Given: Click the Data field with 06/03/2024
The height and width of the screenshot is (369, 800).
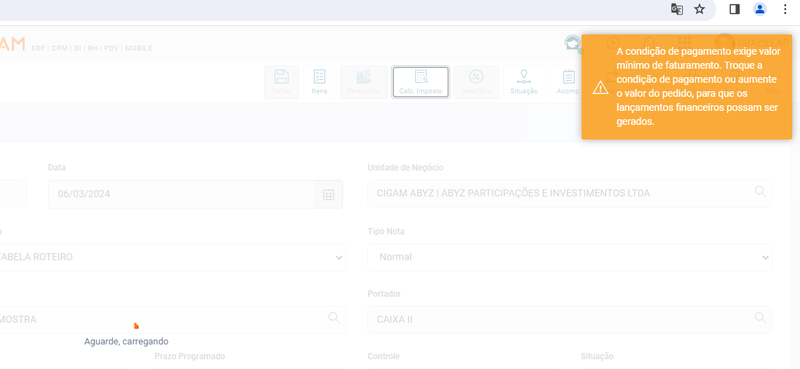Looking at the screenshot, I should coord(181,194).
